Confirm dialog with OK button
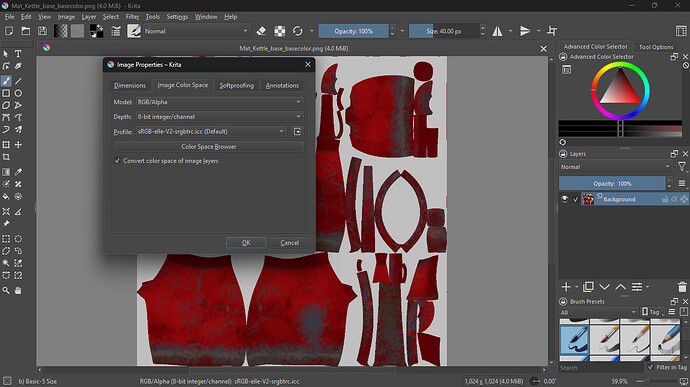690x387 pixels. click(246, 243)
